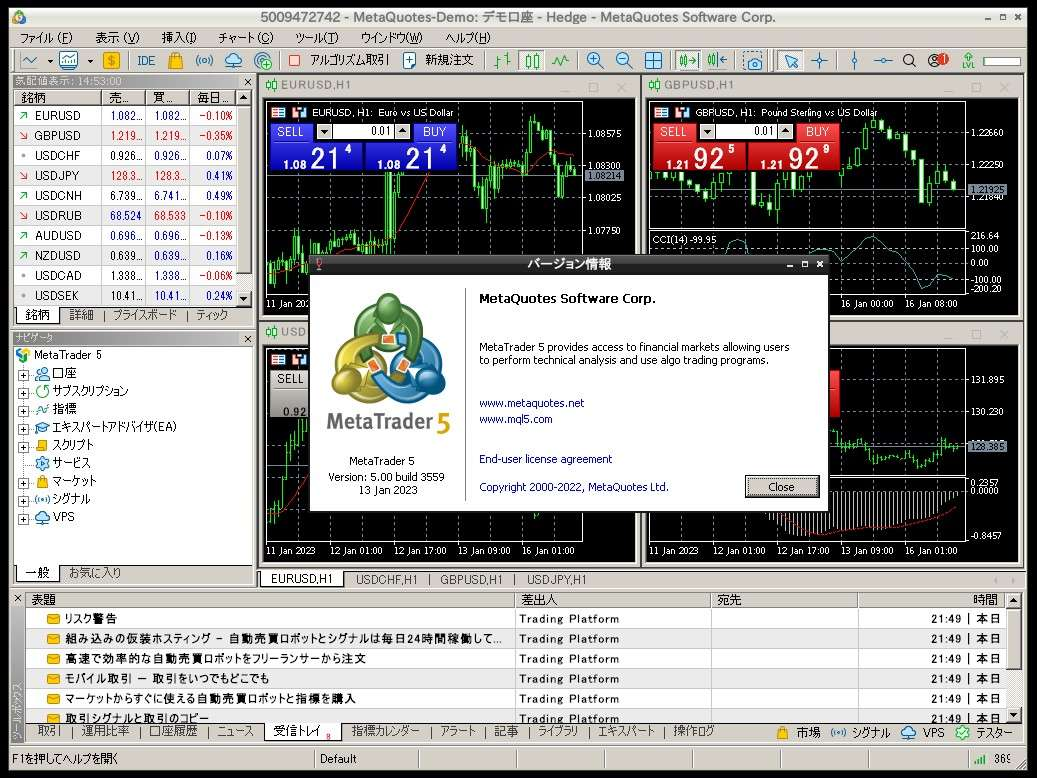Open the chart type line icon in toolbar
This screenshot has height=778, width=1037.
click(x=30, y=61)
